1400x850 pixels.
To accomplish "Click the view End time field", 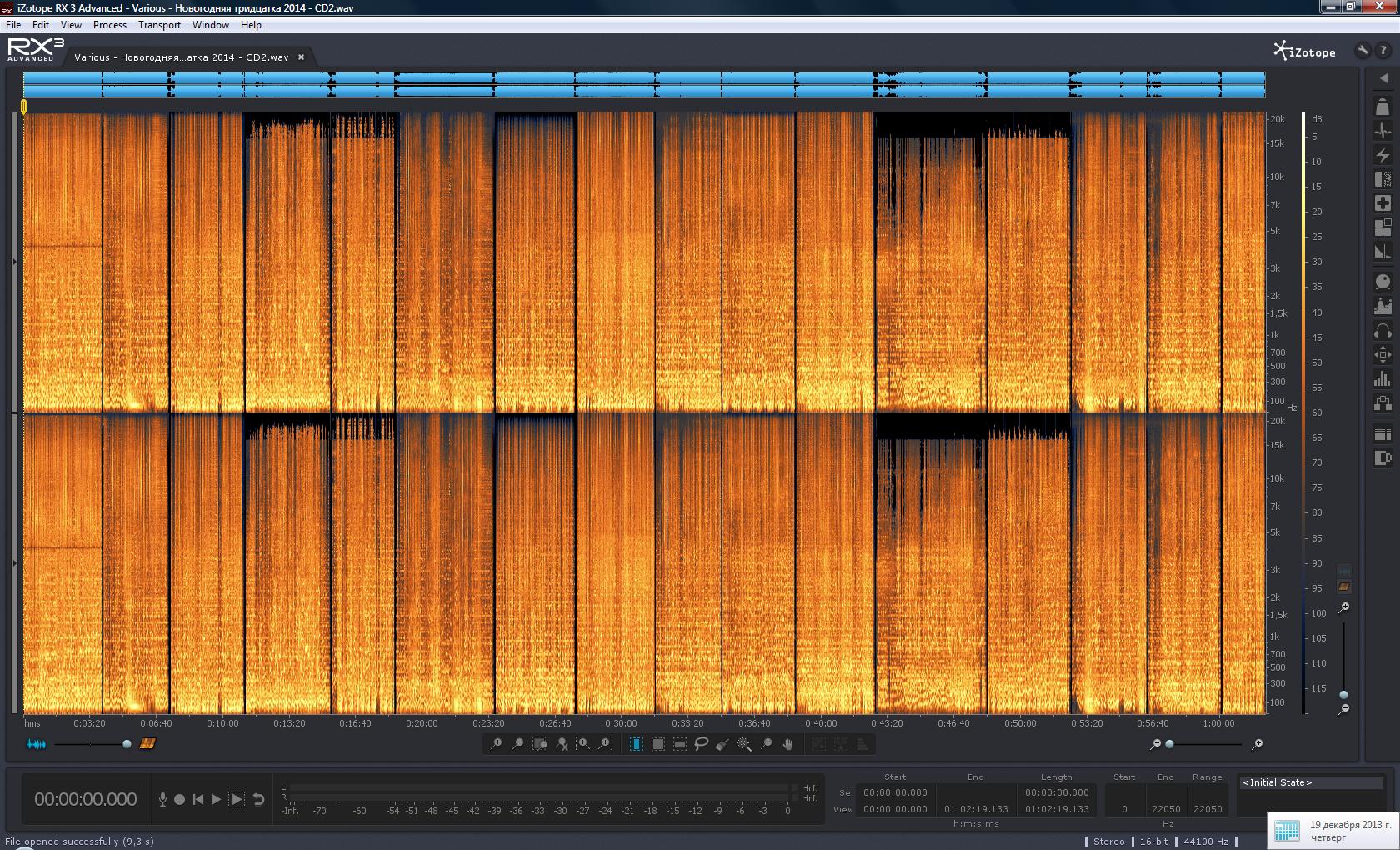I will [x=976, y=809].
